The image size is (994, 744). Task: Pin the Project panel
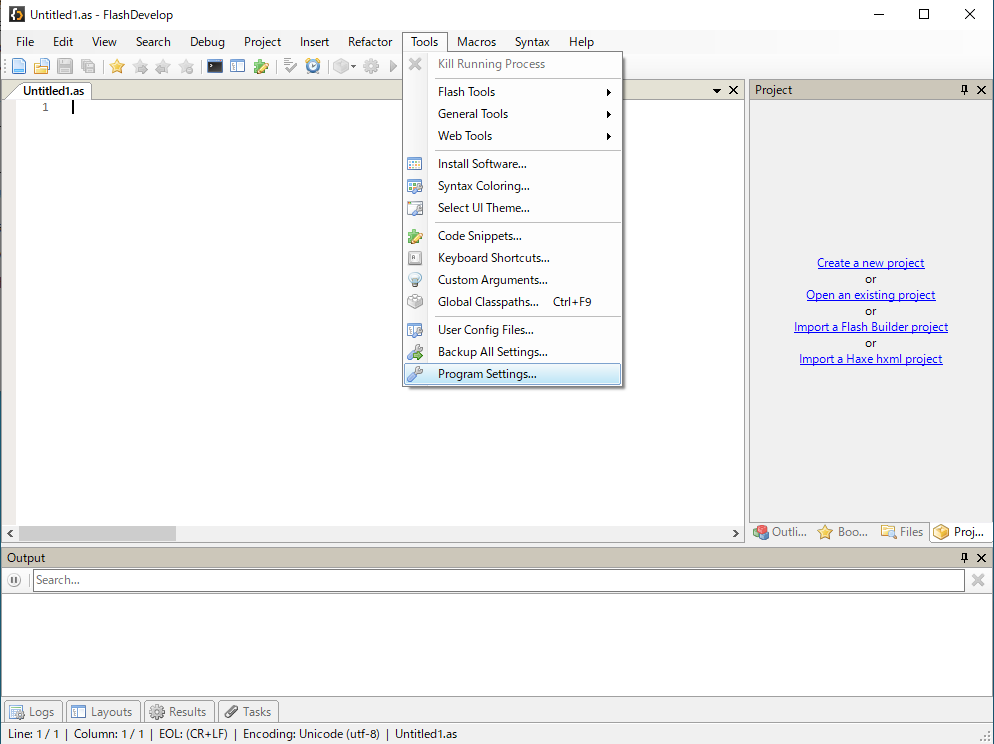[x=964, y=90]
